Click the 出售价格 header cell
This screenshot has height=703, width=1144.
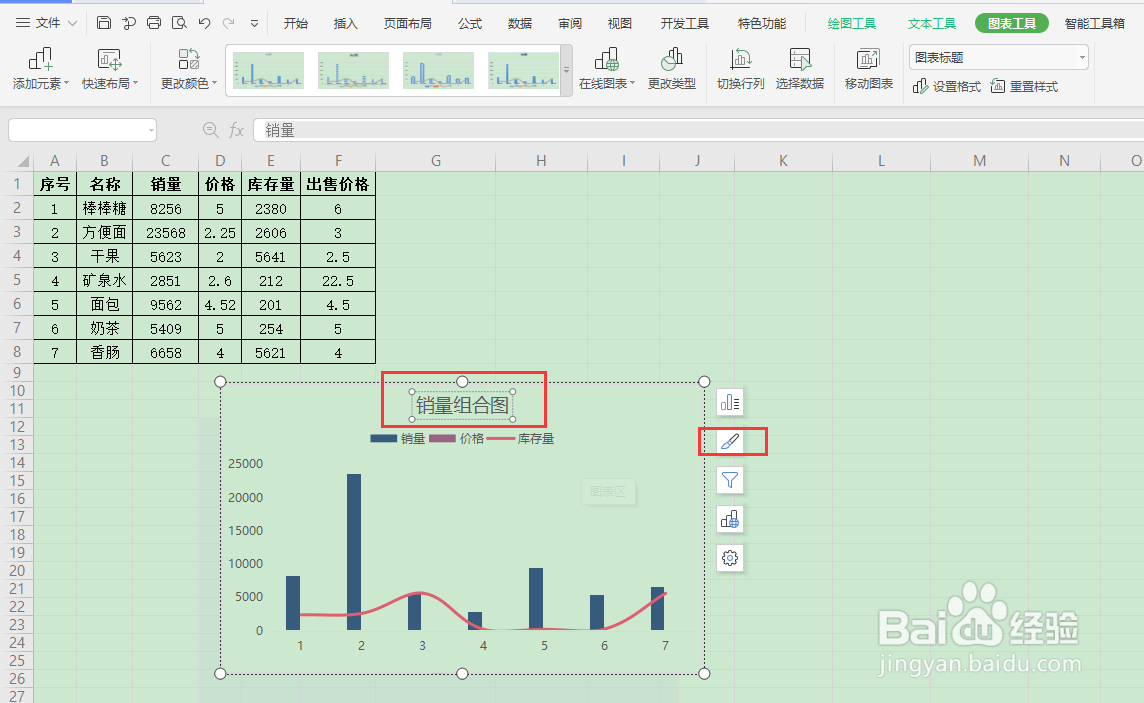click(x=338, y=185)
